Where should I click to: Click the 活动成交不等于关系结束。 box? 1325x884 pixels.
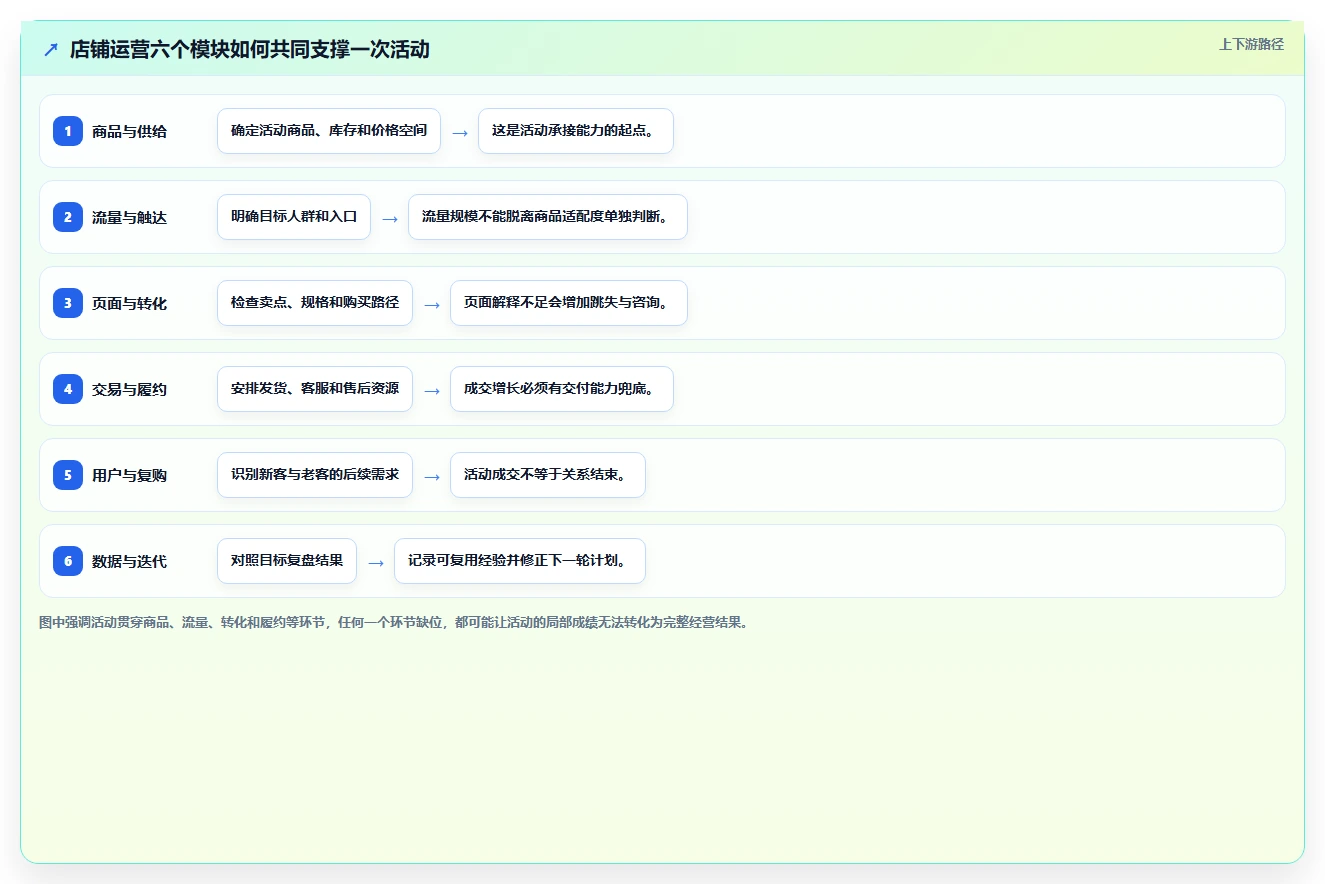[548, 475]
